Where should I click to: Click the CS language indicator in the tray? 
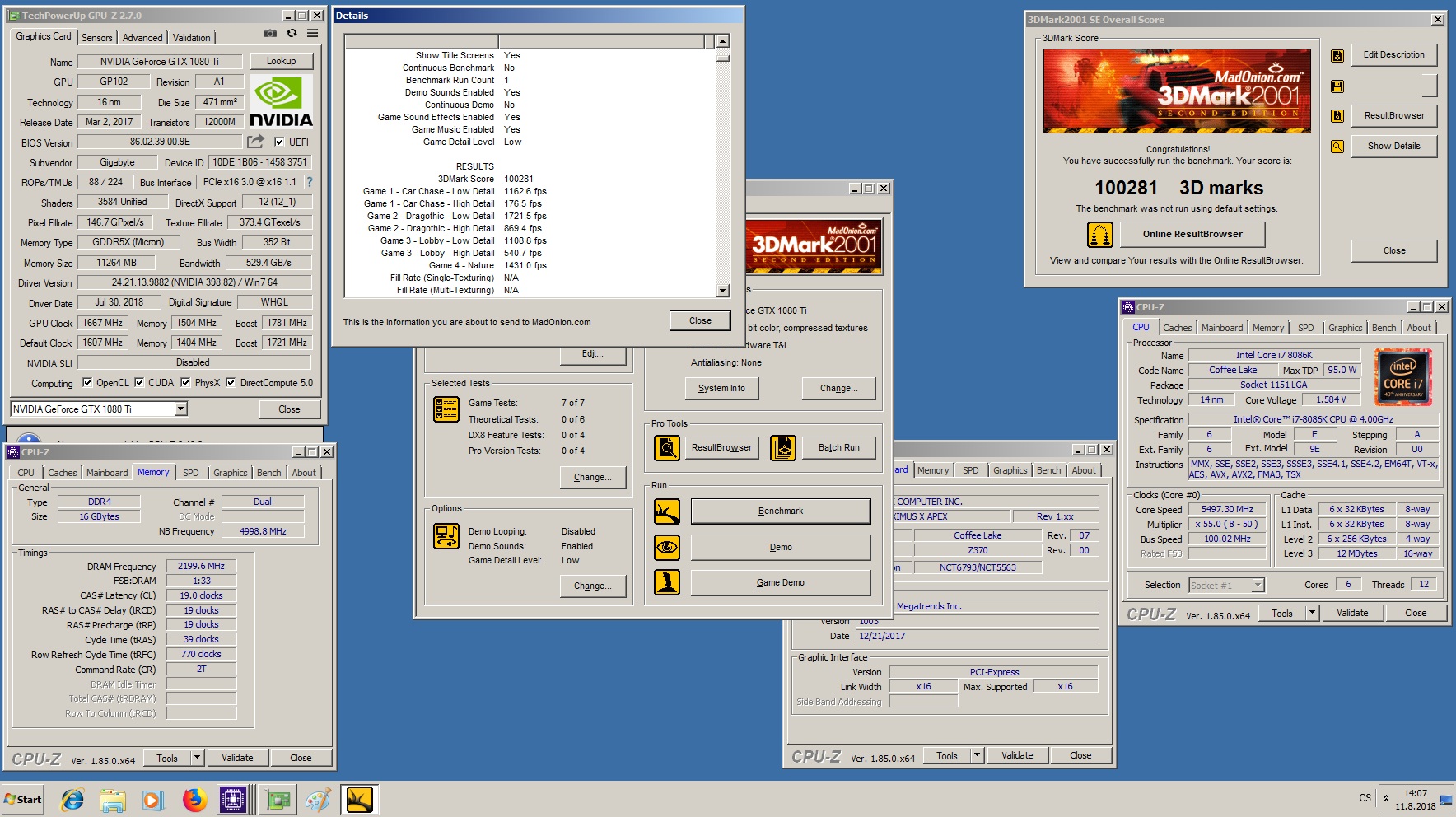click(1365, 798)
